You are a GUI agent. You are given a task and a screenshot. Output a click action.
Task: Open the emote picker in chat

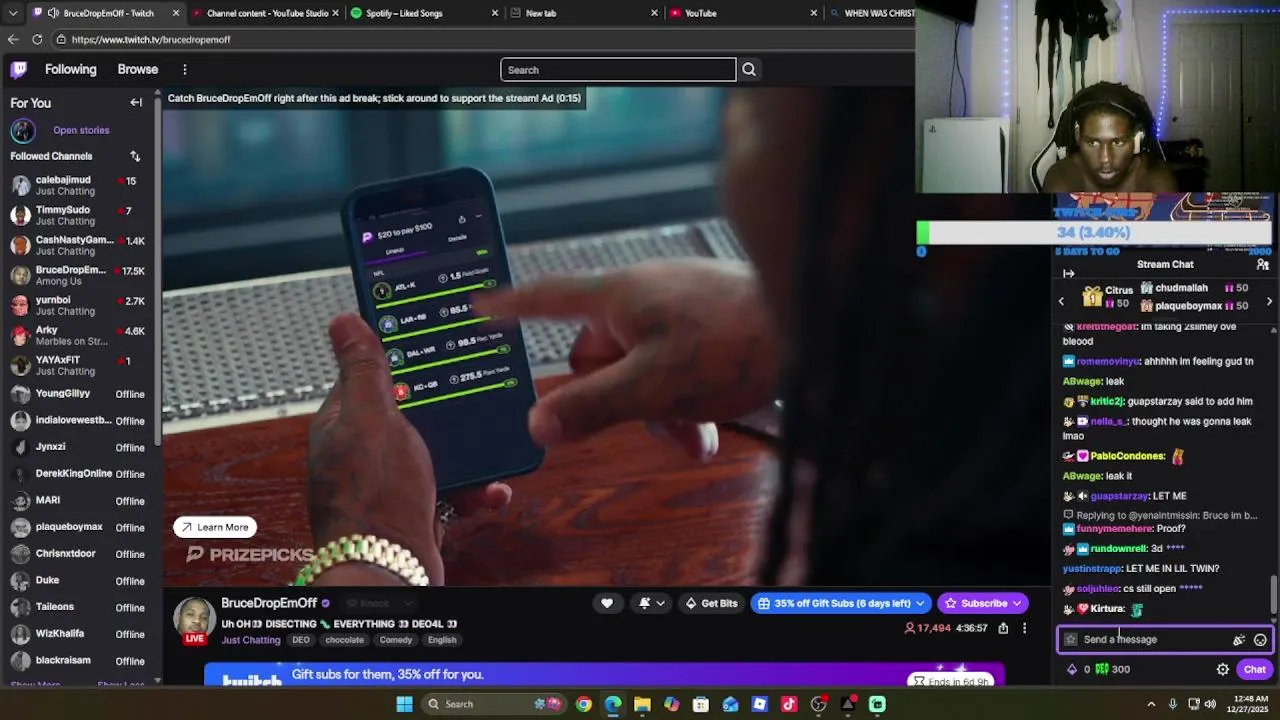(1260, 640)
